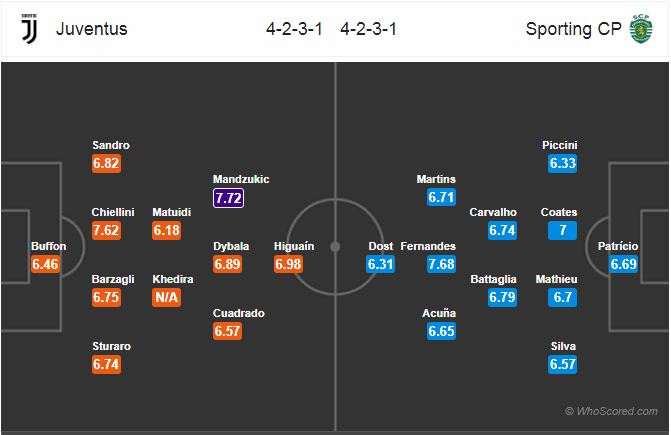Click the Juventus club crest logo
This screenshot has width=671, height=435.
[30, 29]
